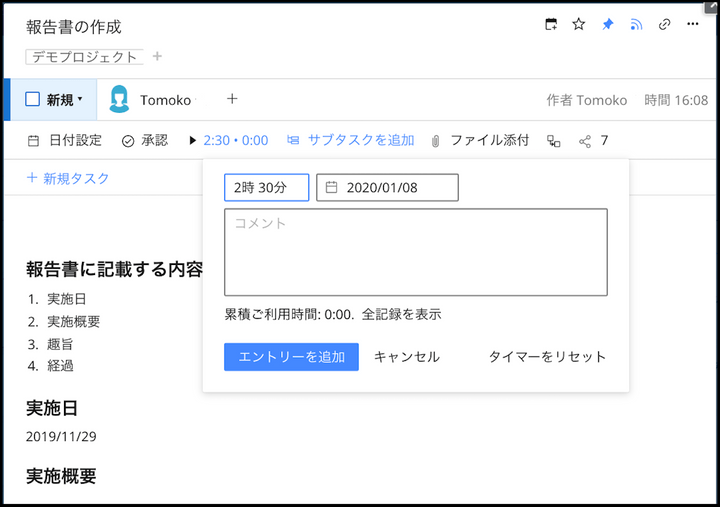Click the 承認 approval button

tap(145, 141)
